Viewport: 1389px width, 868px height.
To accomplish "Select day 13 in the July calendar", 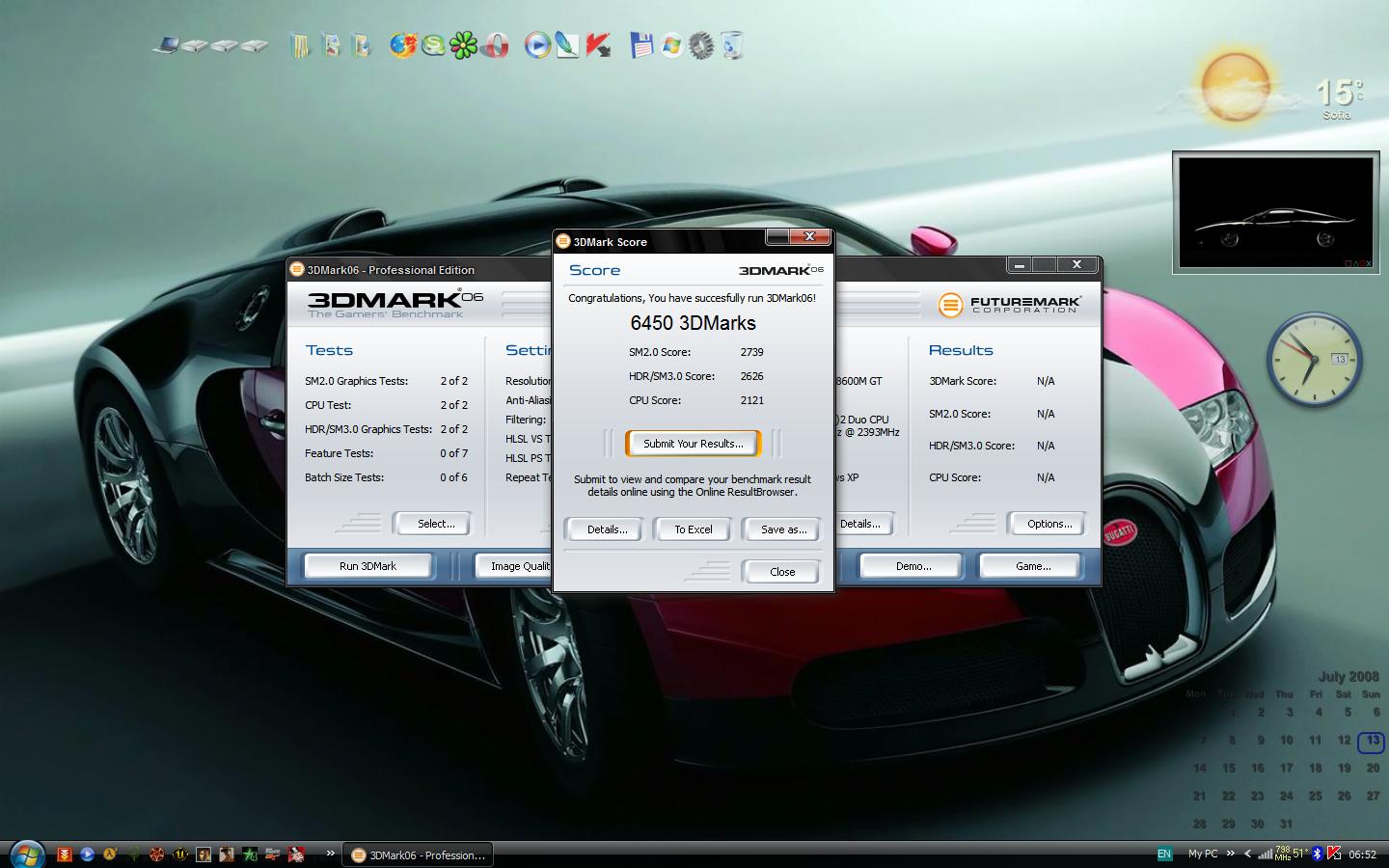I will click(1372, 741).
